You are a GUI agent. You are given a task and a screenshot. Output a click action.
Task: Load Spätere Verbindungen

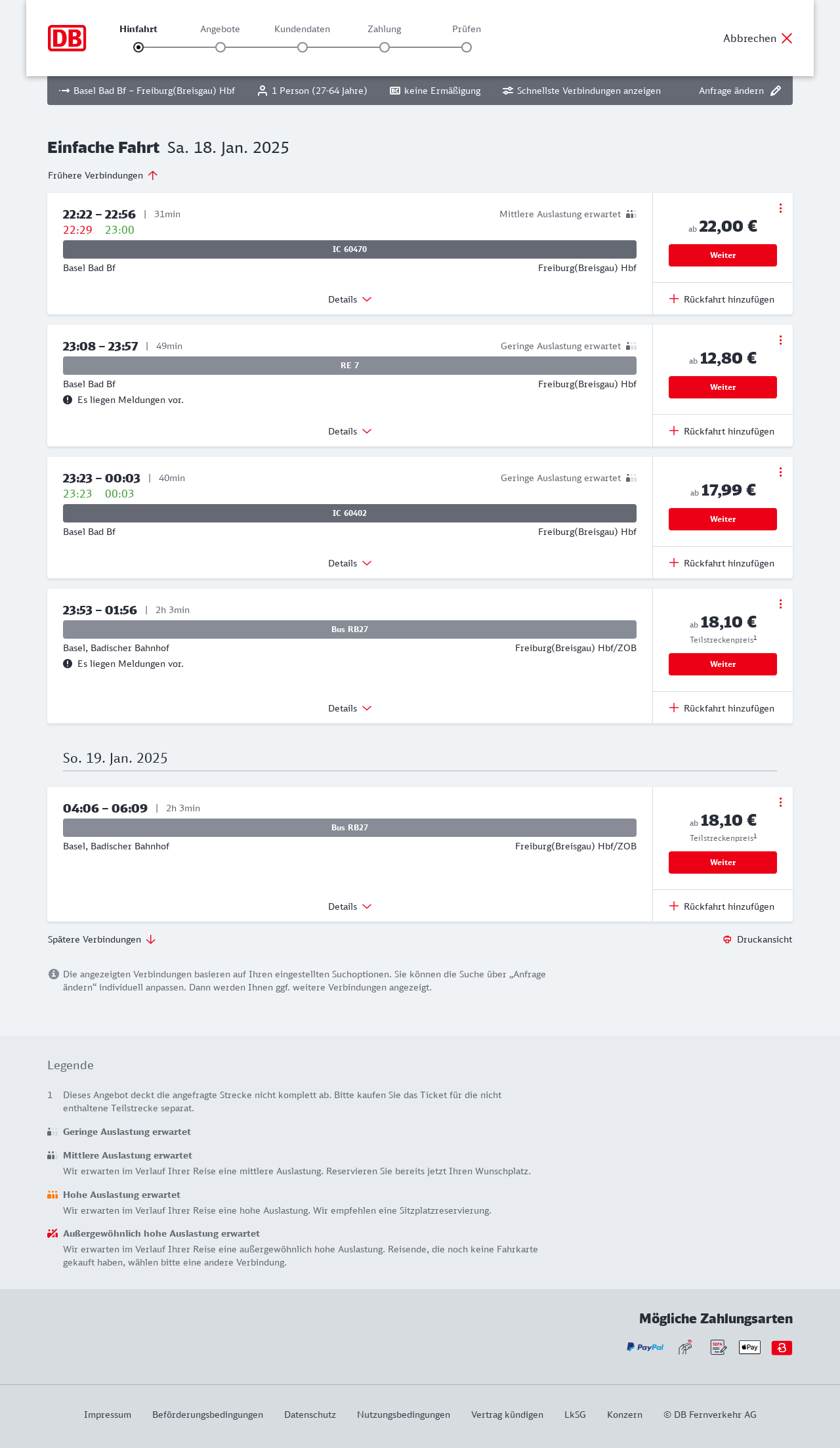102,939
